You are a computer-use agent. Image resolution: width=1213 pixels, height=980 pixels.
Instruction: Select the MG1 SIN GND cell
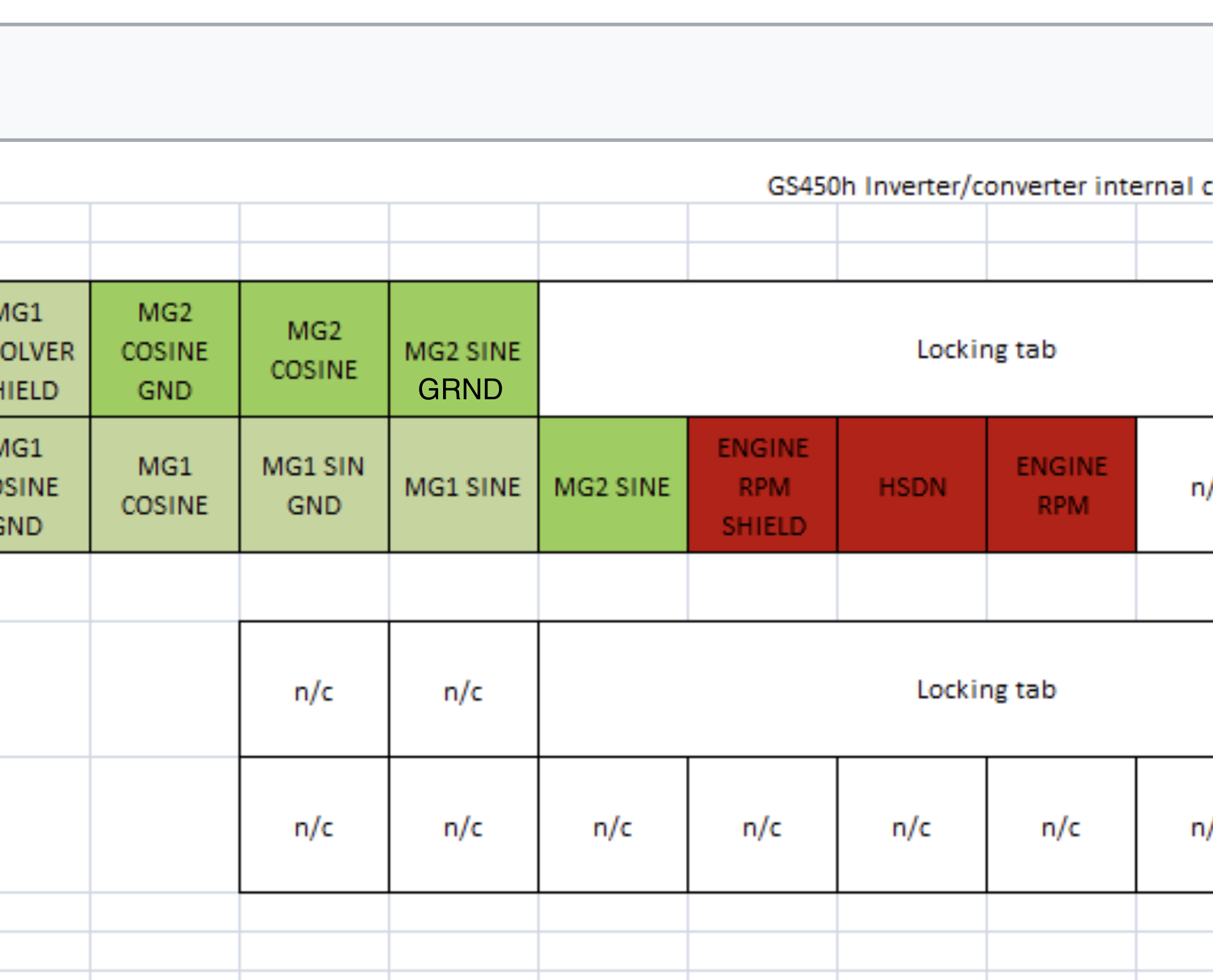314,485
